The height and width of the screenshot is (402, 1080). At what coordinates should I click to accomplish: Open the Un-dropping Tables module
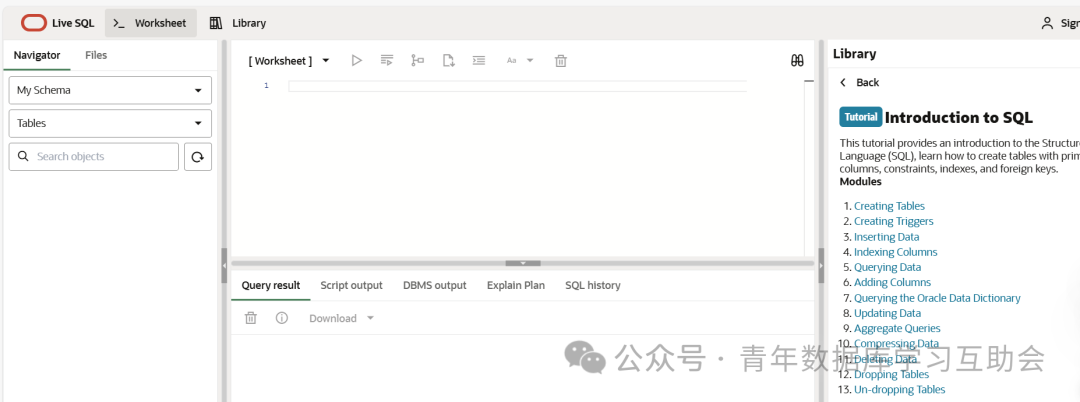900,390
